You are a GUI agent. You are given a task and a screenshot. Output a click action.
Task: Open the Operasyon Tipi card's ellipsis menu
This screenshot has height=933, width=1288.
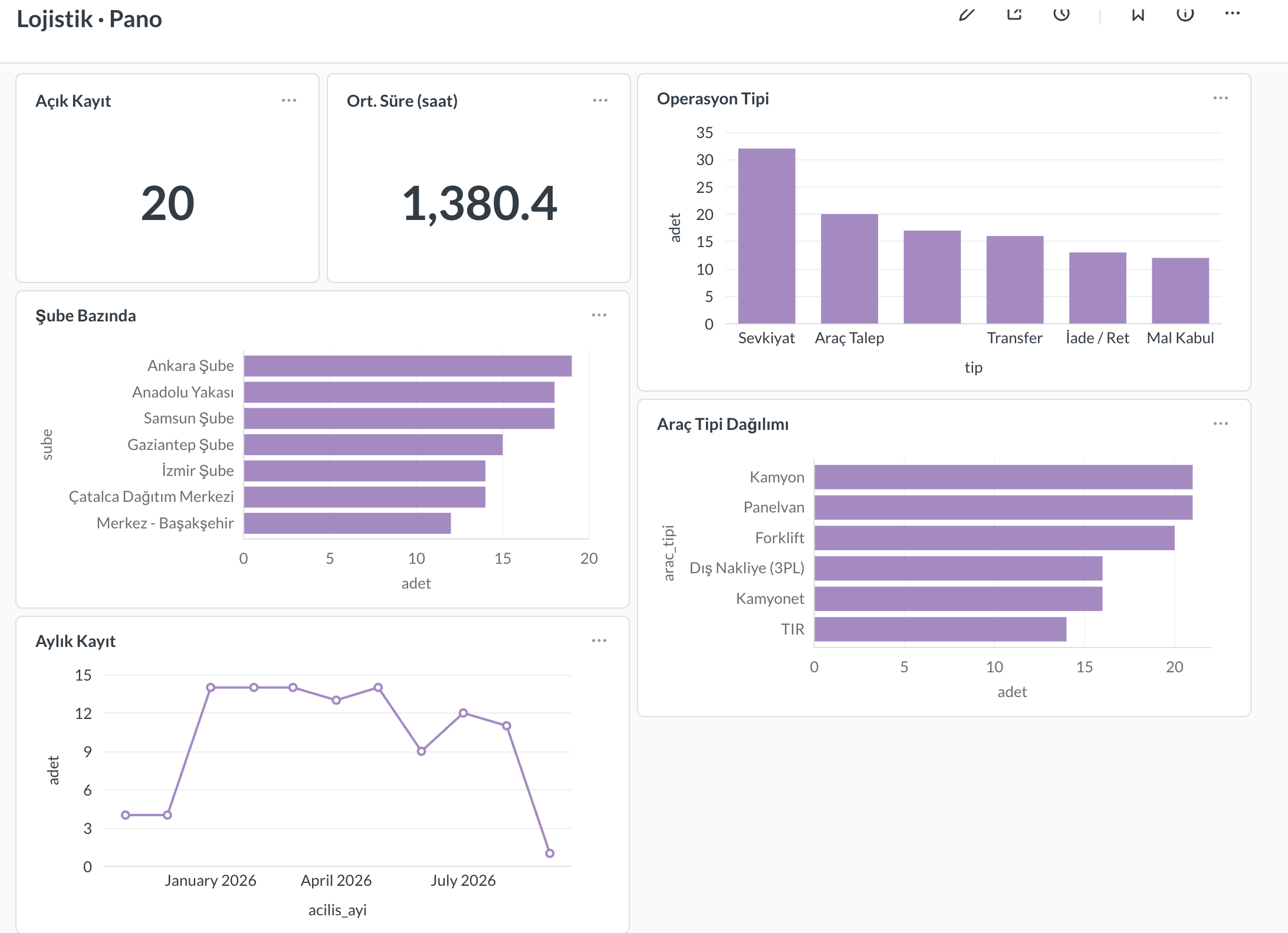[1221, 98]
